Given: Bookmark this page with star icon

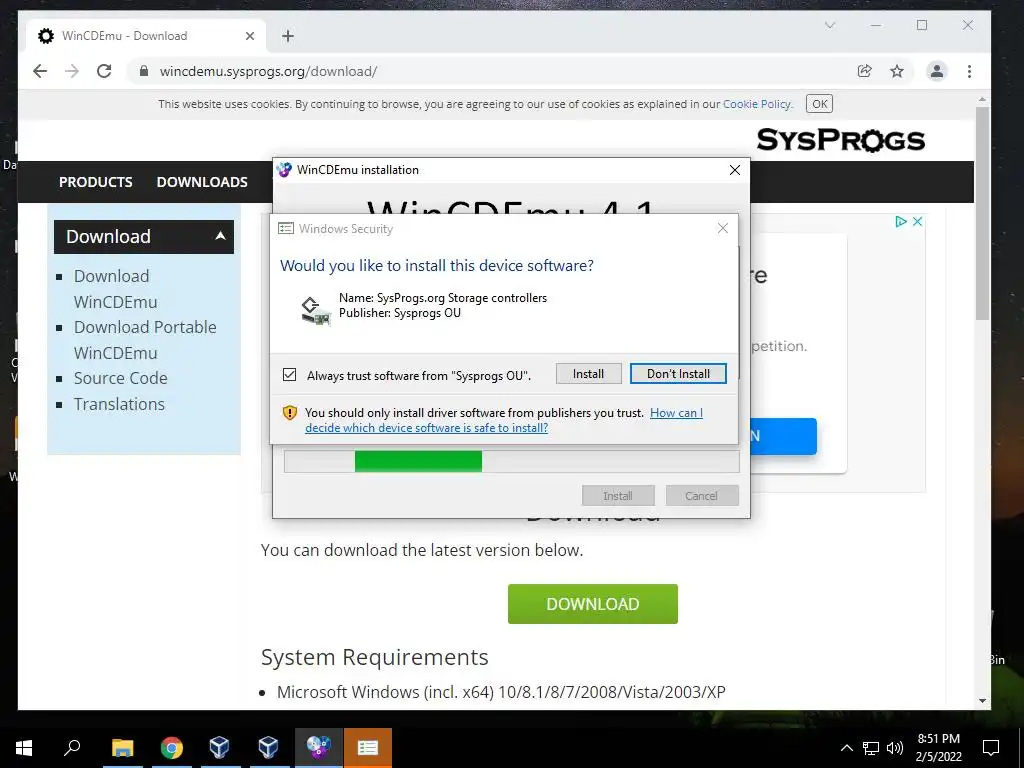Looking at the screenshot, I should [x=897, y=71].
